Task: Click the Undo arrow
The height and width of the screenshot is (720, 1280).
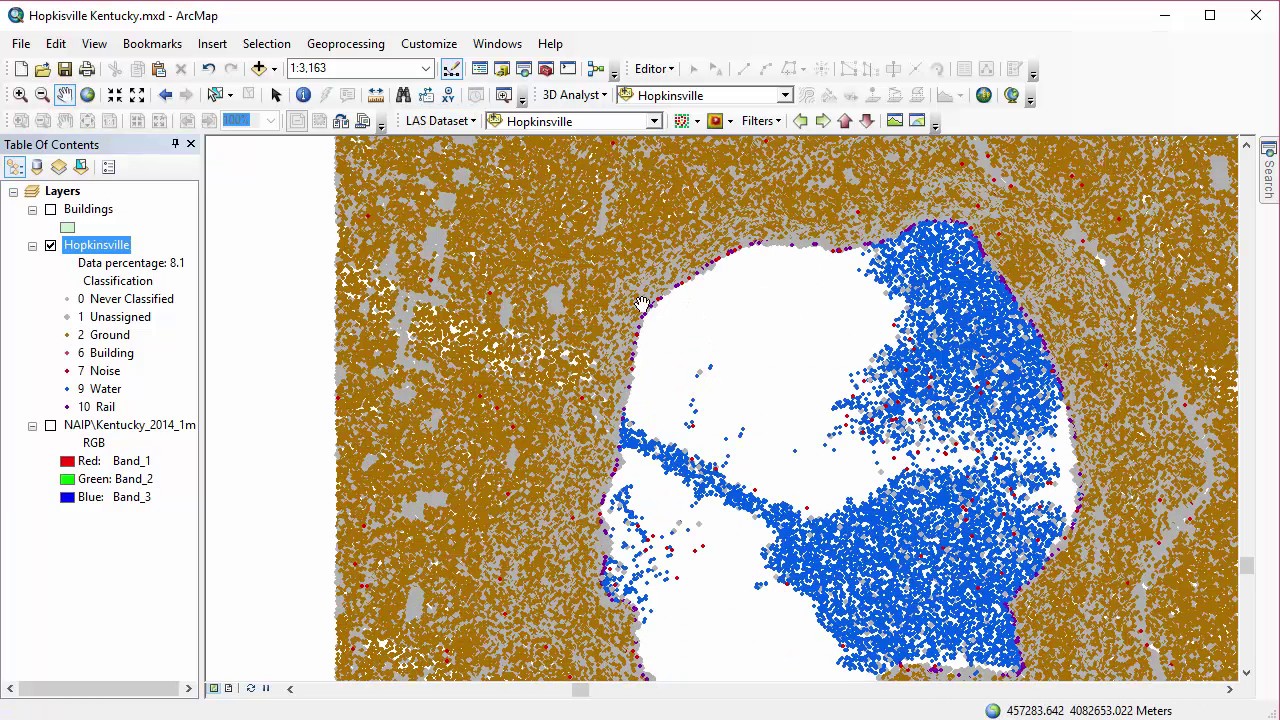Action: [x=208, y=68]
